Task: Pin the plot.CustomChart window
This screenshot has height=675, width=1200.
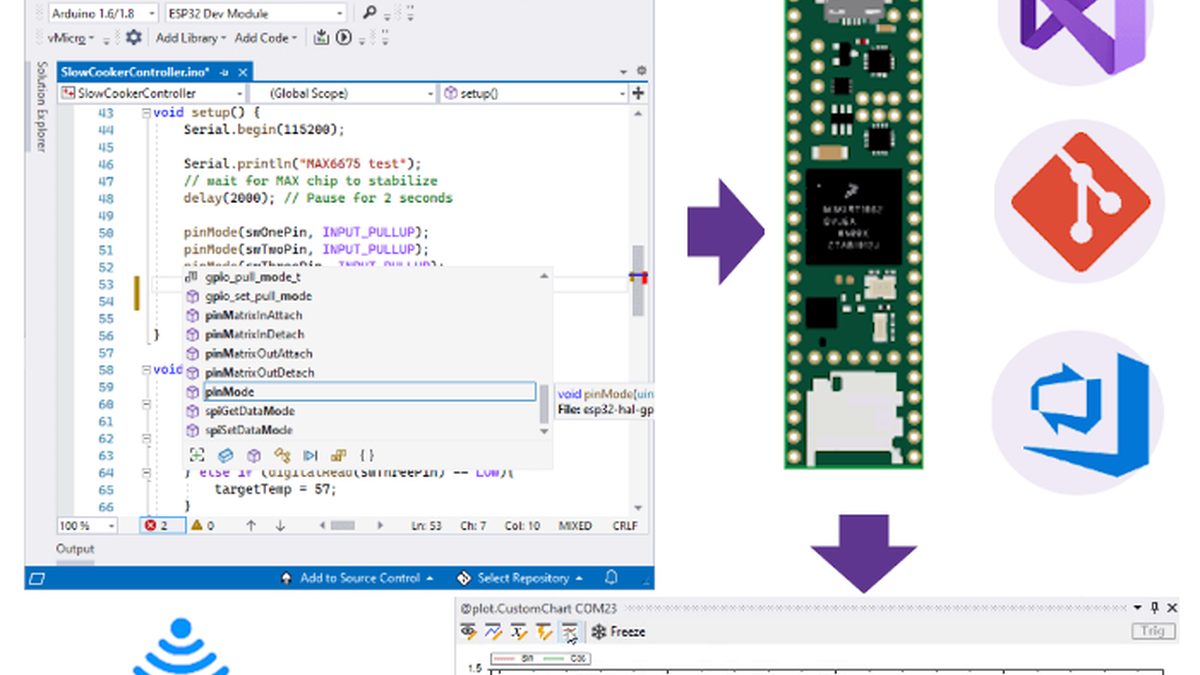Action: click(x=1156, y=607)
